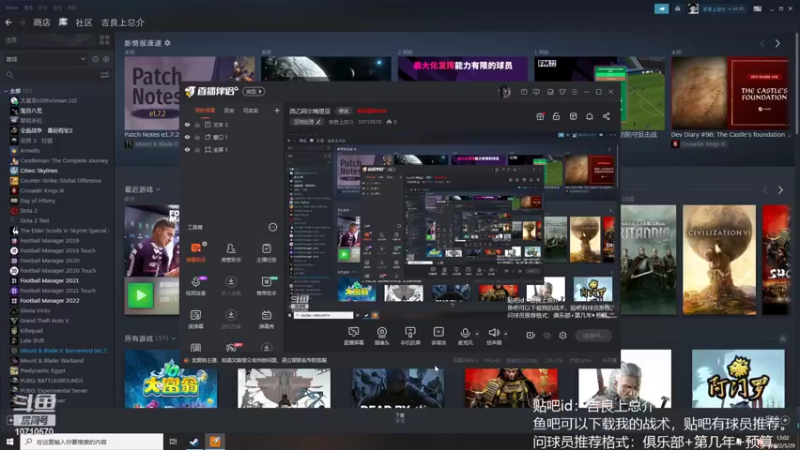
Task: Toggle lock on 窗口 1 source
Action: click(197, 137)
